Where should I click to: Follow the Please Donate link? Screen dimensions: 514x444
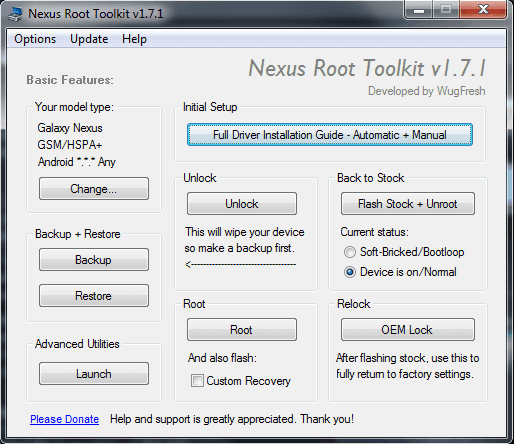tap(64, 419)
